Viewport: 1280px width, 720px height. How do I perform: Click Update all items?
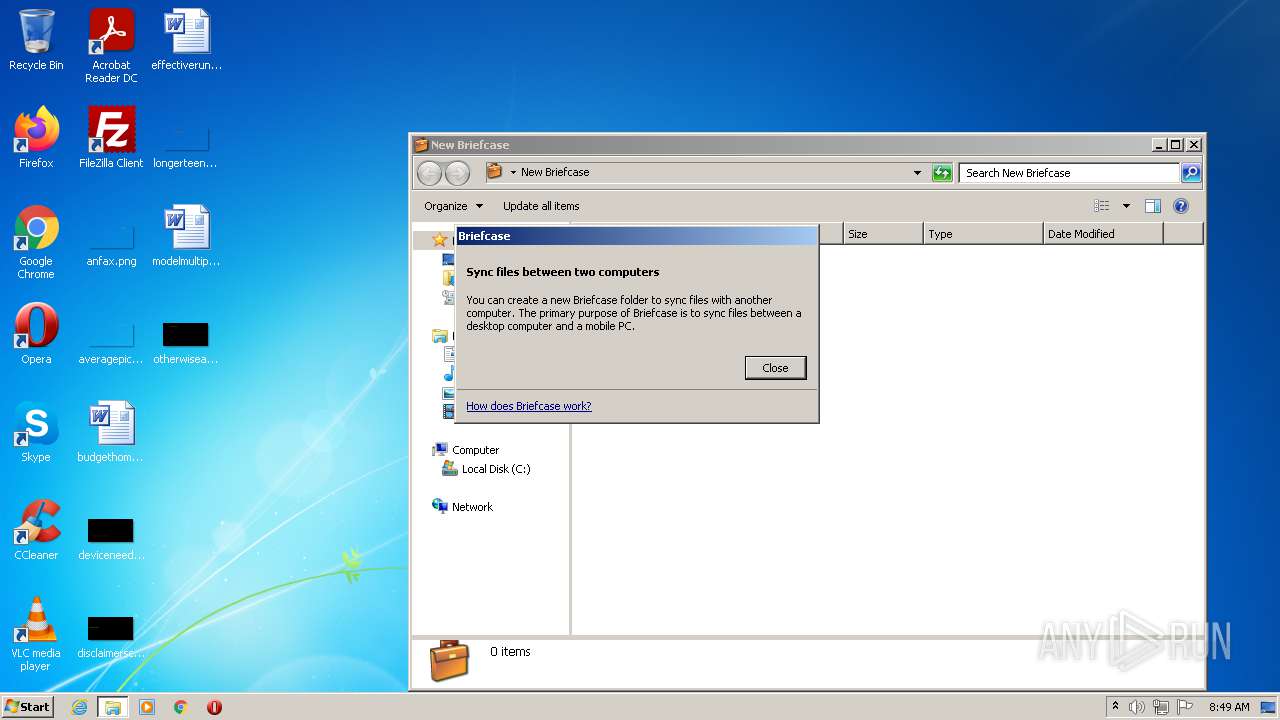(541, 206)
